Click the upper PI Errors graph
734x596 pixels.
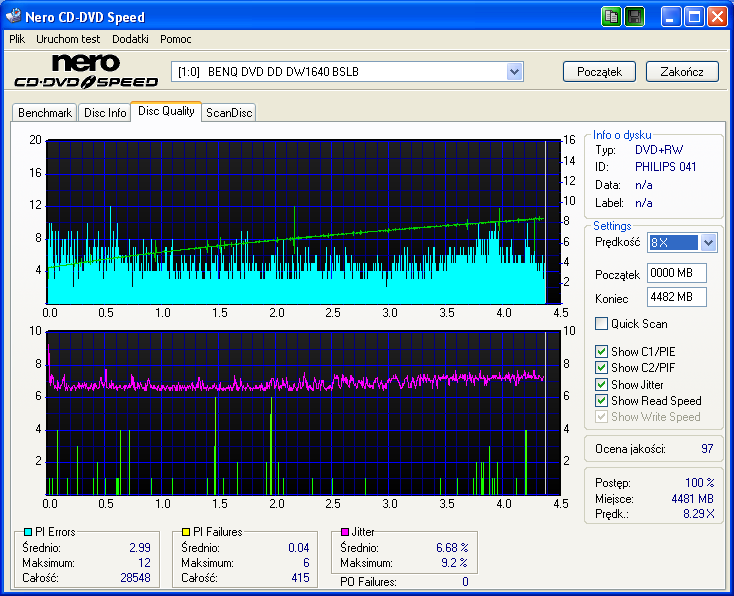[x=303, y=222]
